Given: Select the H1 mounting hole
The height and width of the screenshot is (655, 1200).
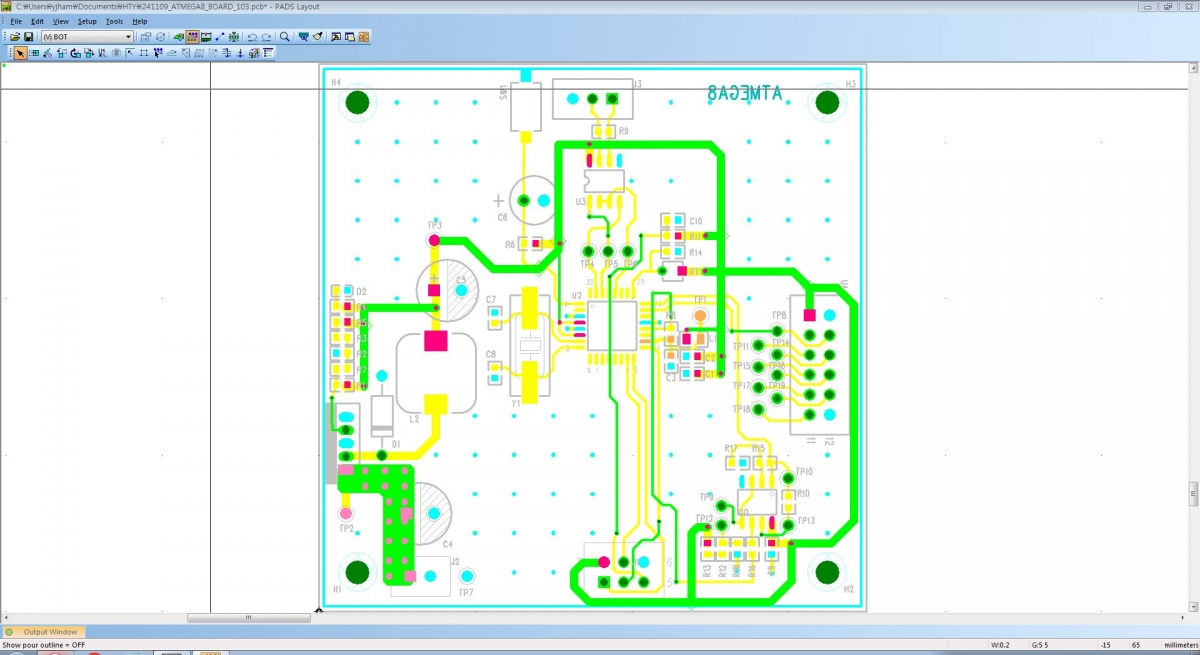Looking at the screenshot, I should 357,572.
